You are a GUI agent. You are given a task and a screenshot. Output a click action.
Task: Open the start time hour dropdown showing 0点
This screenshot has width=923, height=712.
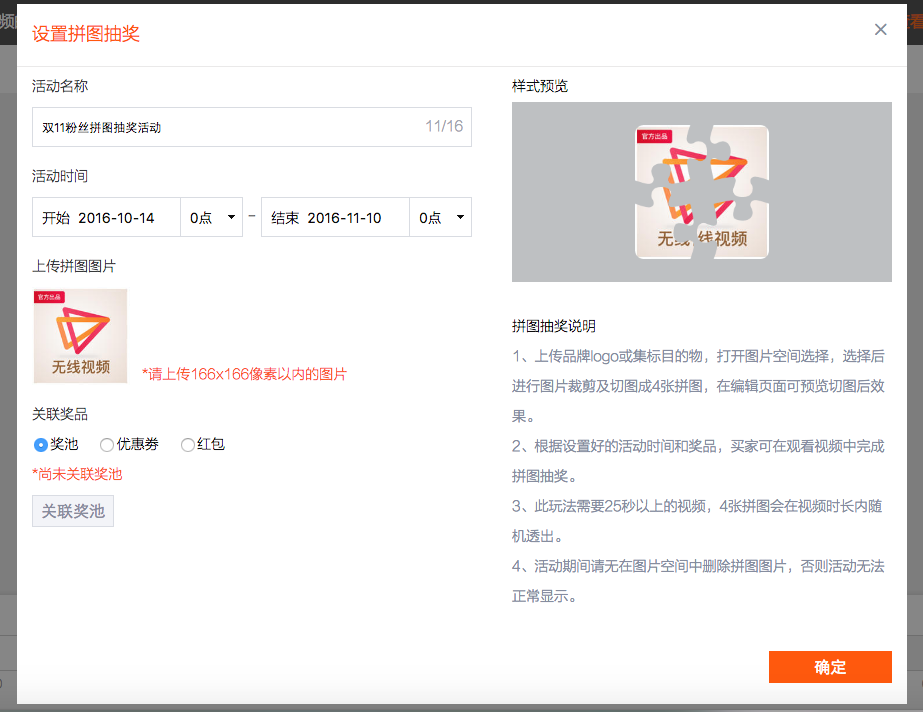click(x=211, y=217)
